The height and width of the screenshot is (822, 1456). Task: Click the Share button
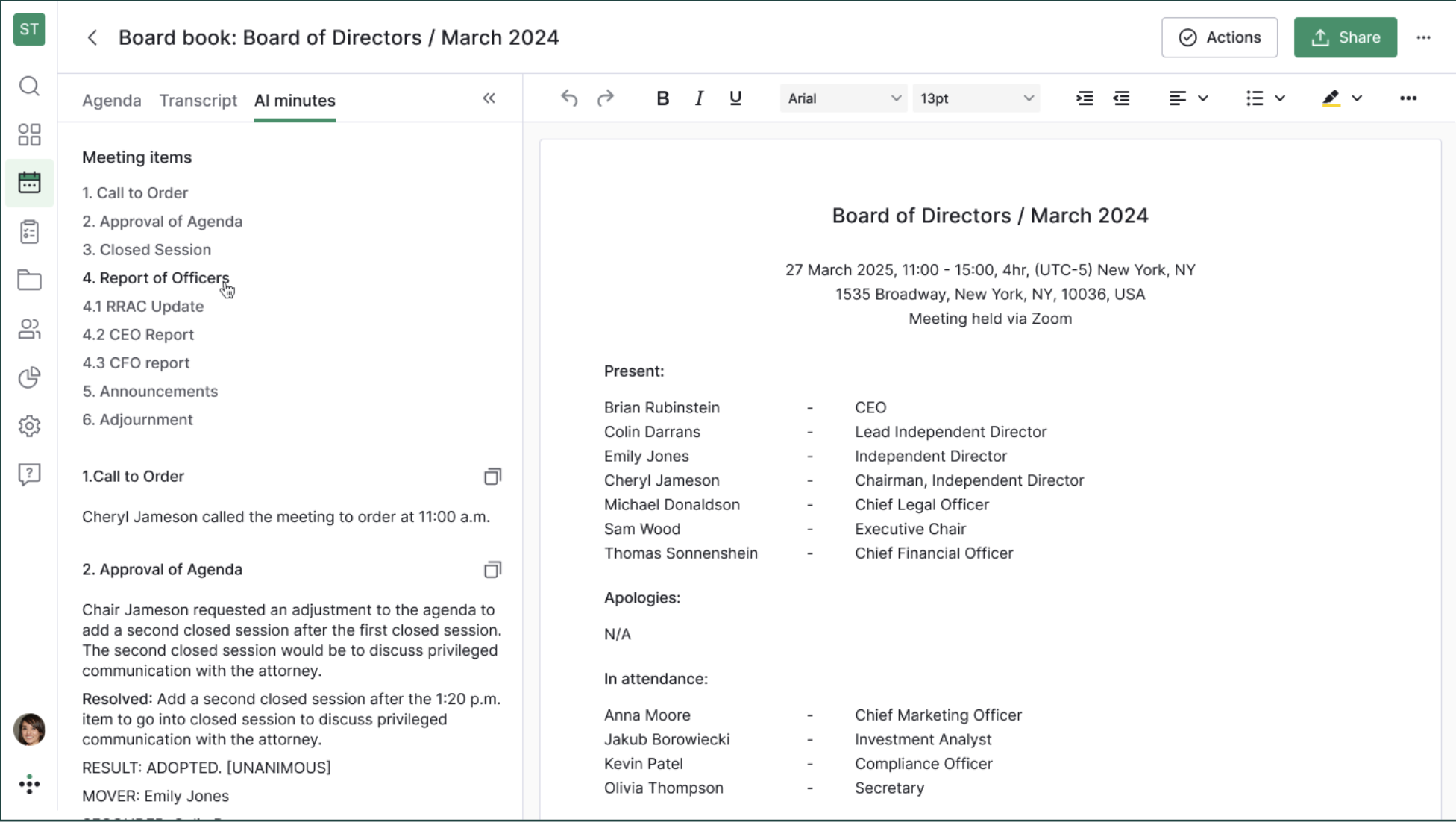(1345, 37)
